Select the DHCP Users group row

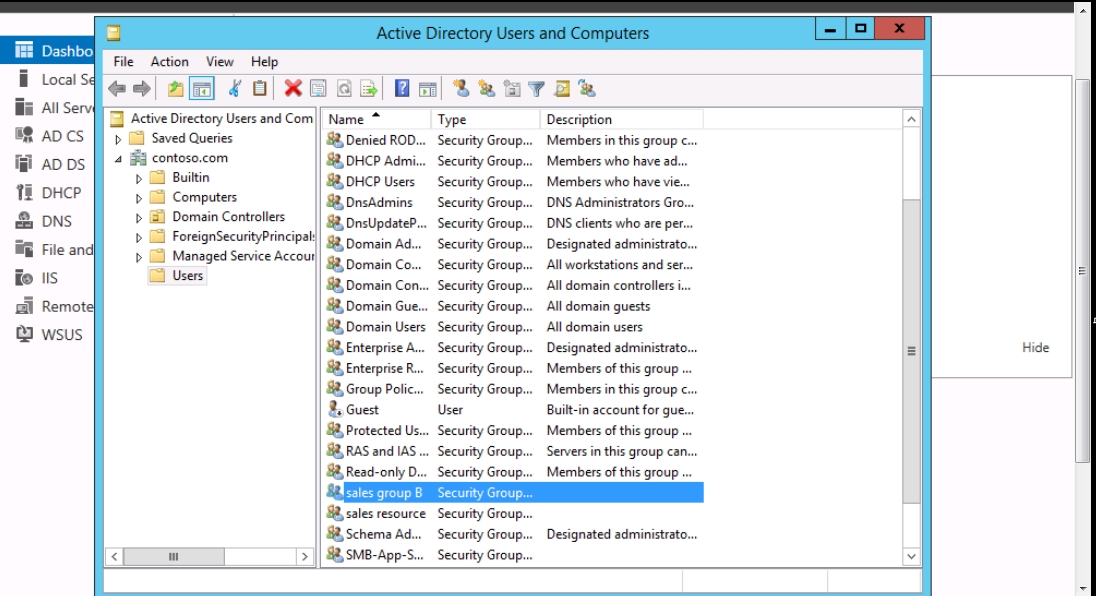[x=514, y=182]
